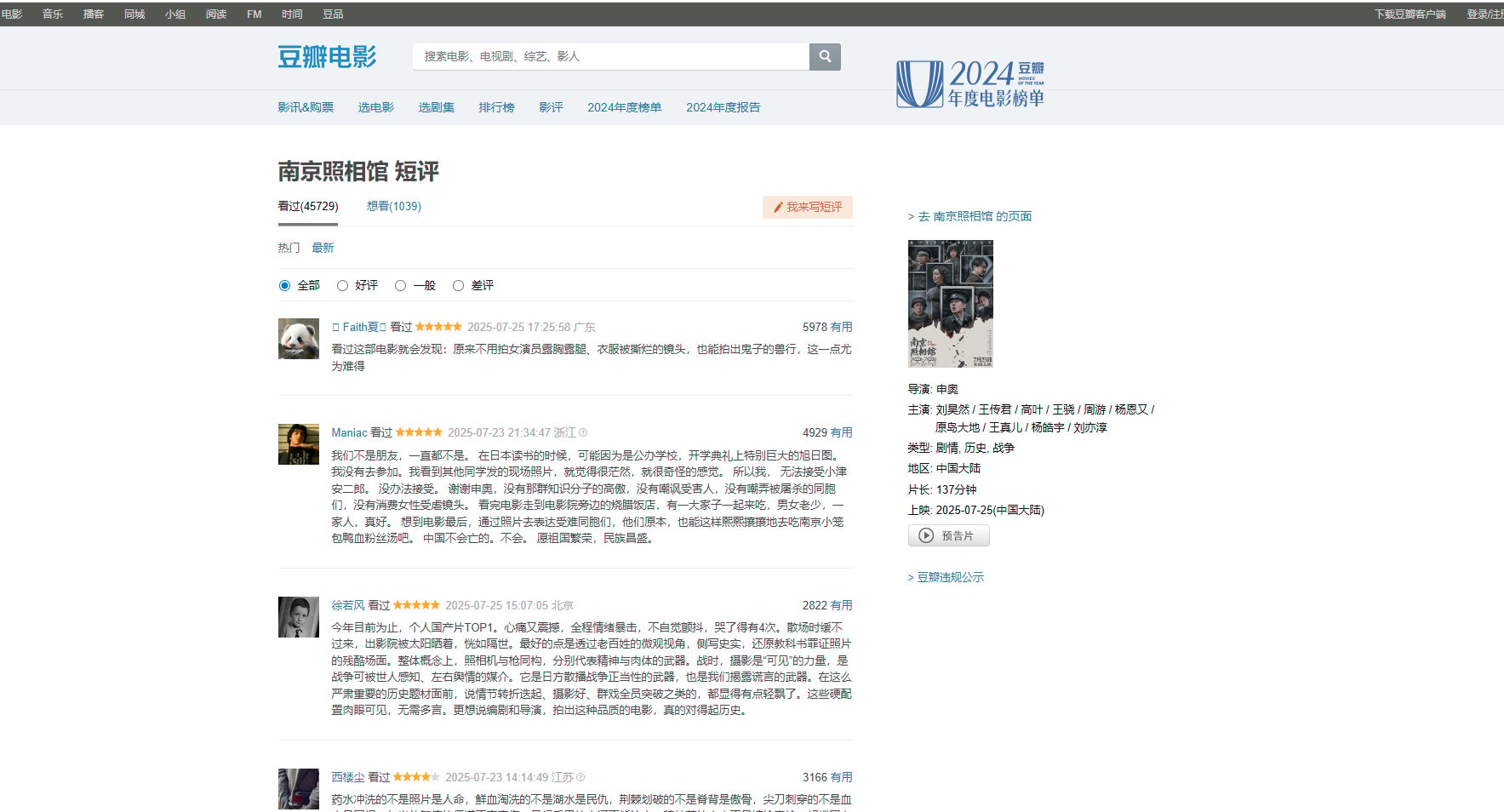Open actor 王传君's link

(x=995, y=409)
